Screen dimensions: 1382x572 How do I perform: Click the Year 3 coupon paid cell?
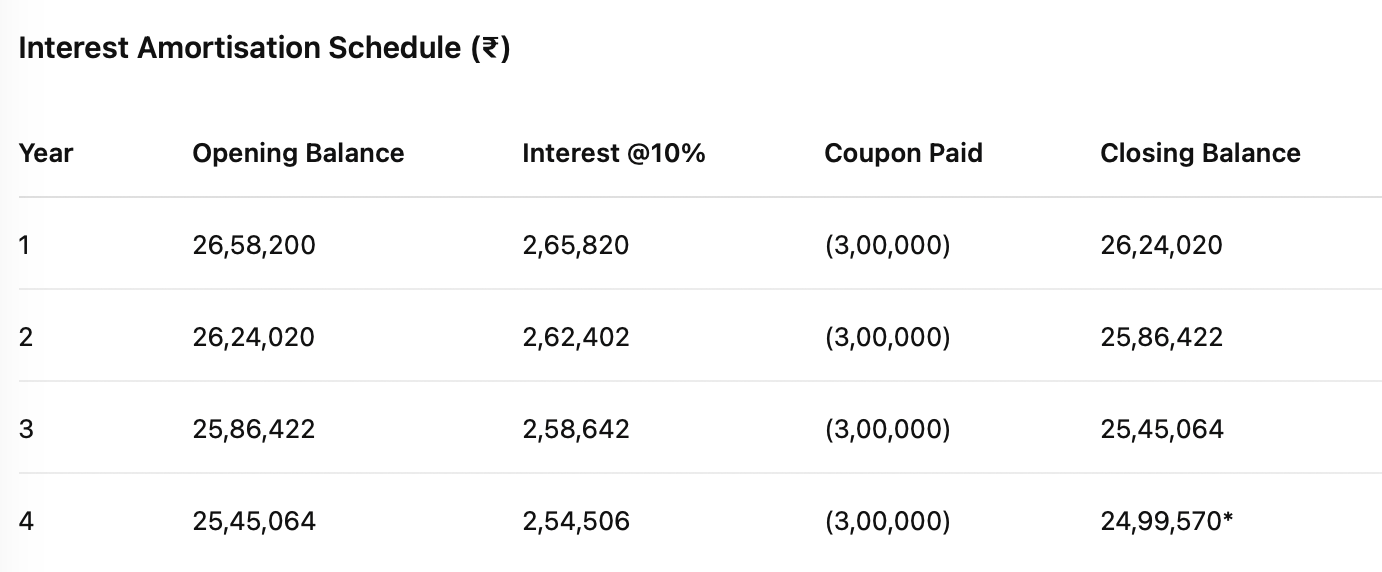(x=887, y=429)
